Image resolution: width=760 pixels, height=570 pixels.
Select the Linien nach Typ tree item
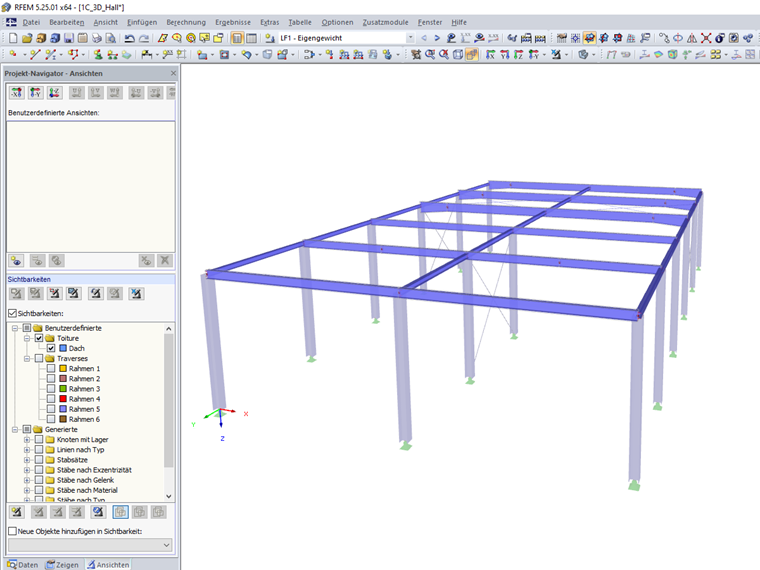click(80, 450)
